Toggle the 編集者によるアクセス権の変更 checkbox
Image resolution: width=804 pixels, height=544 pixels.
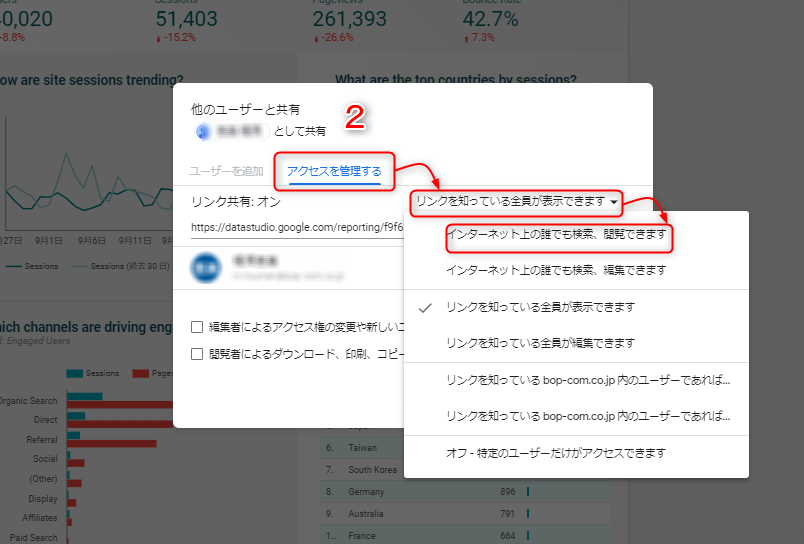point(198,326)
